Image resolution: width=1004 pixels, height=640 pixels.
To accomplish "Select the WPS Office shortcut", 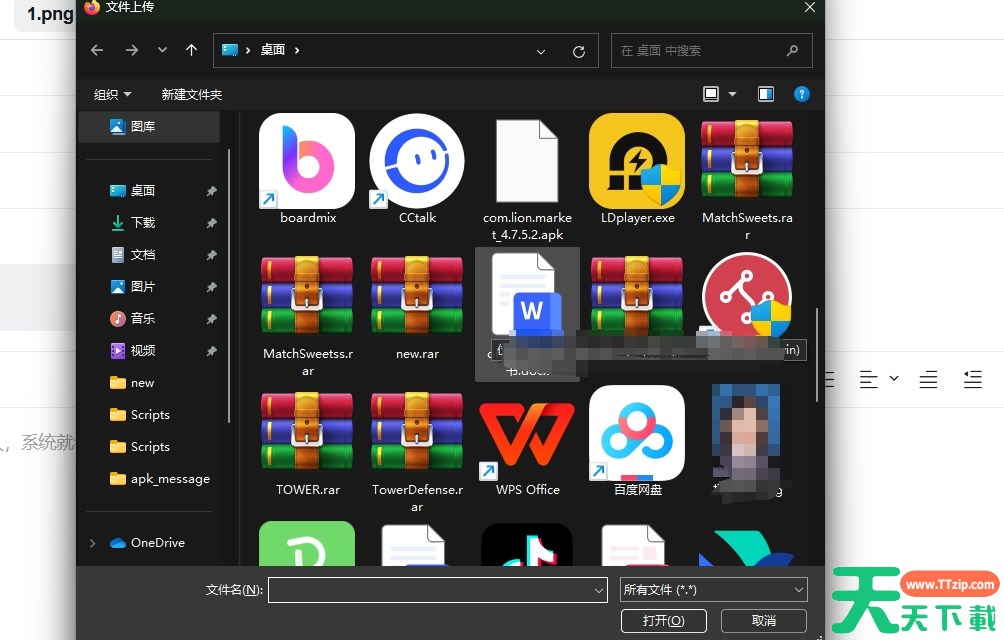I will (x=527, y=433).
